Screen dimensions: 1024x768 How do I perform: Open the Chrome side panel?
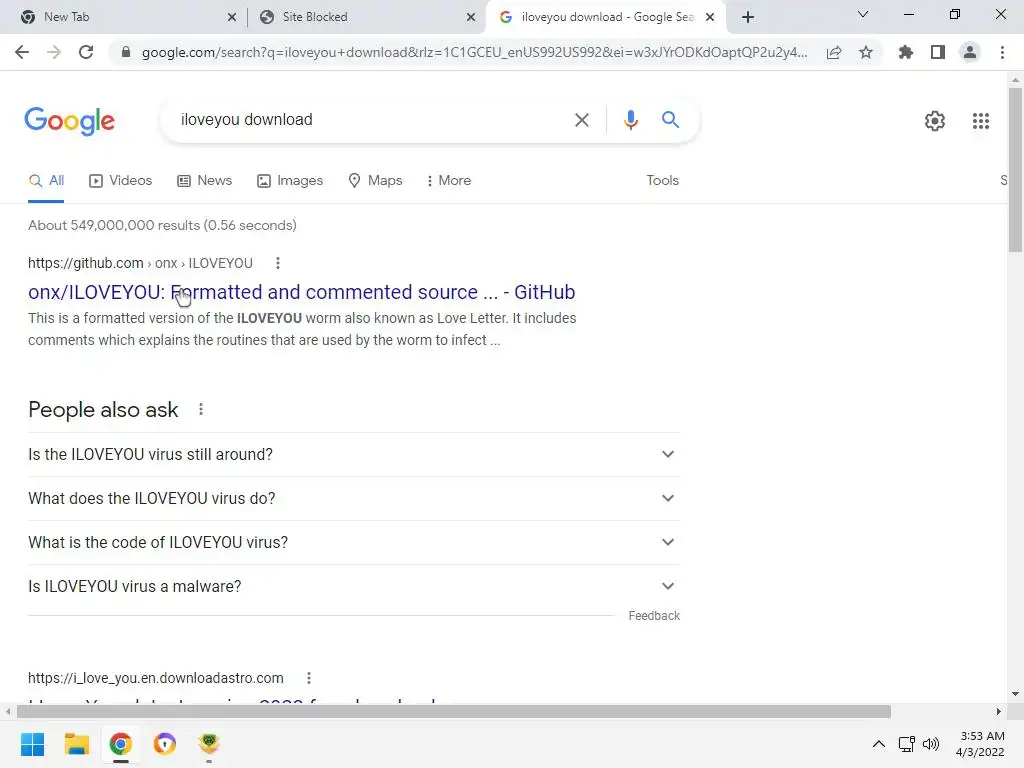(x=938, y=52)
